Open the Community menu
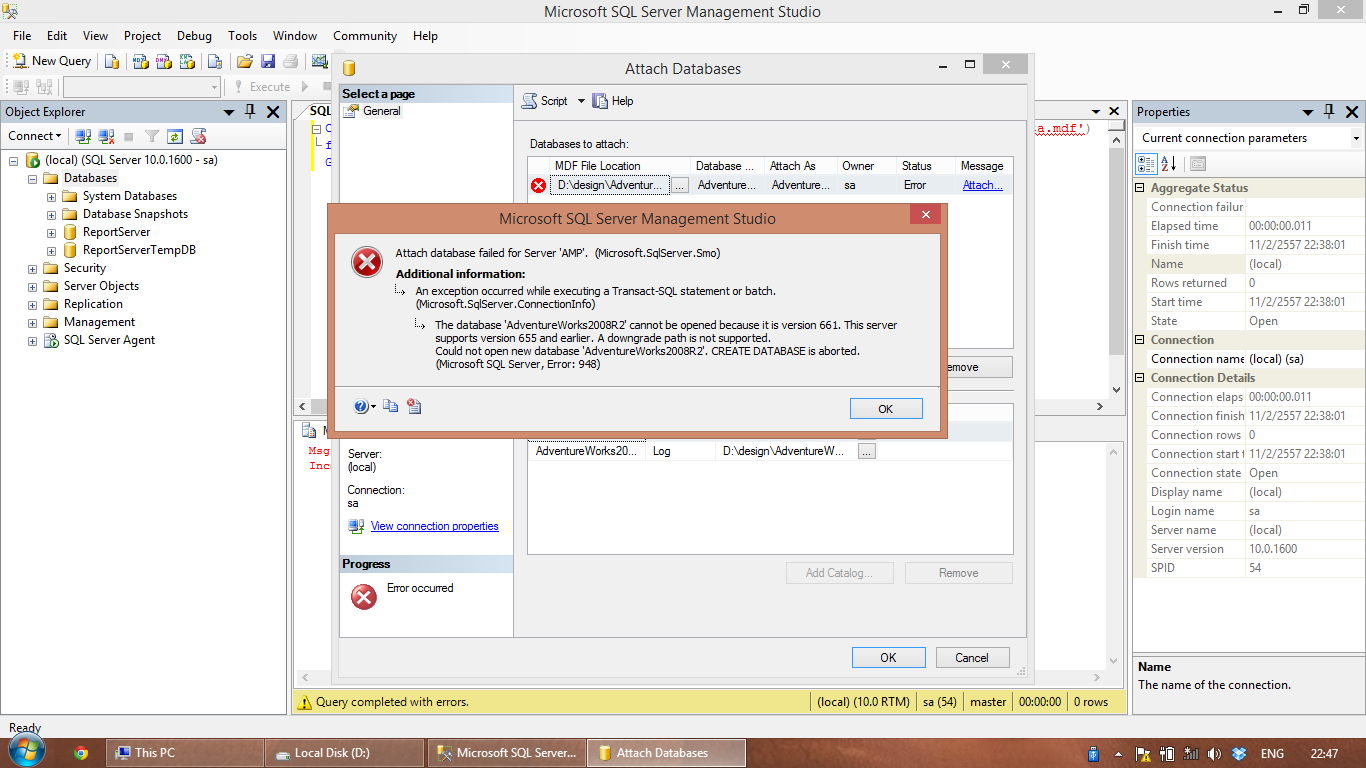The height and width of the screenshot is (768, 1366). [365, 36]
